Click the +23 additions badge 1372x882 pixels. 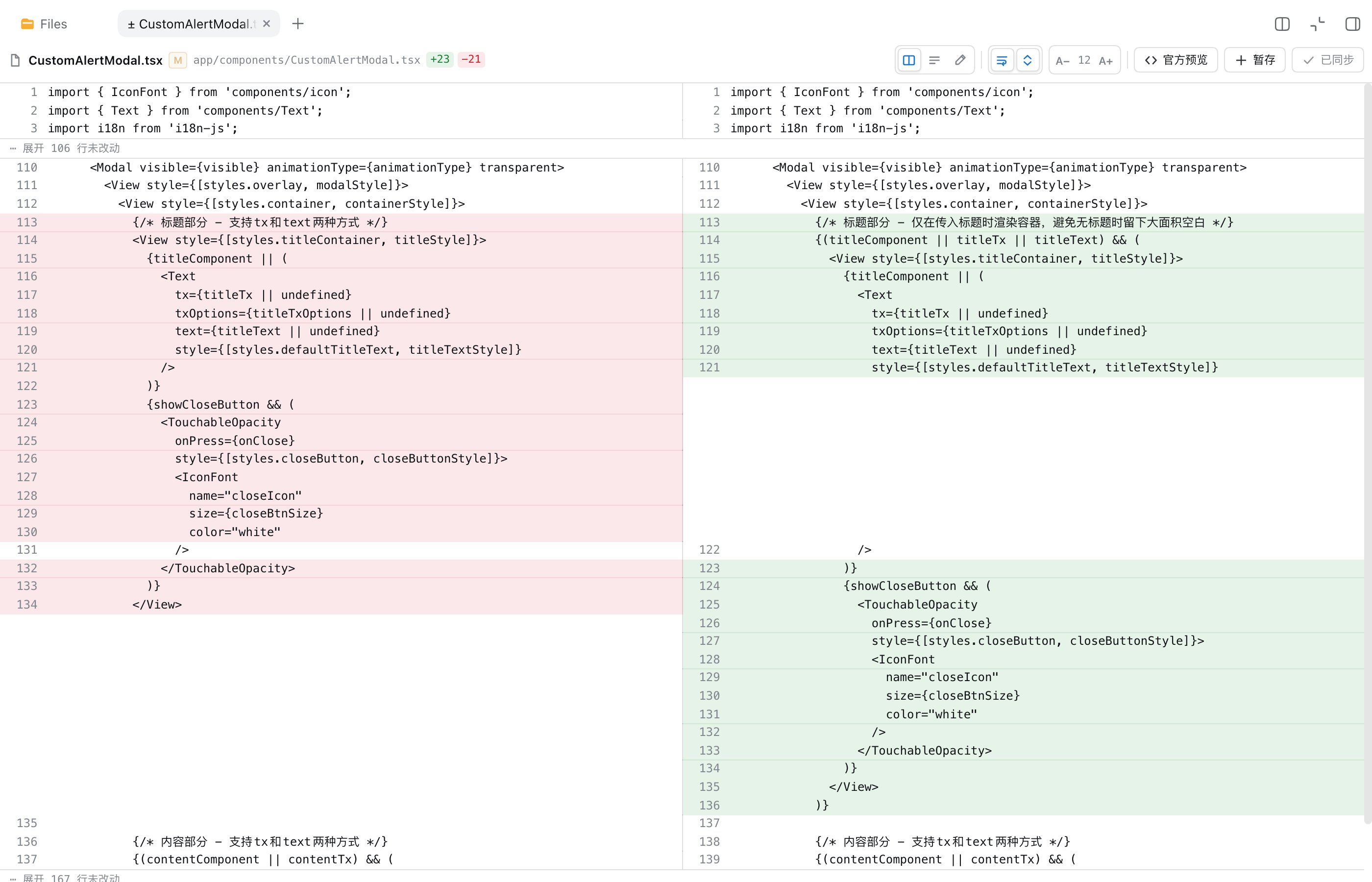click(x=440, y=60)
